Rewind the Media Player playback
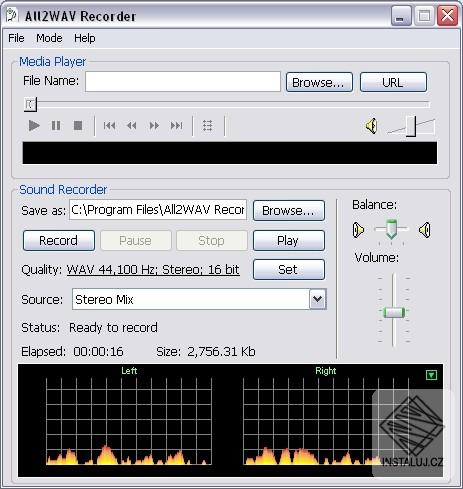The image size is (463, 489). pyautogui.click(x=132, y=126)
